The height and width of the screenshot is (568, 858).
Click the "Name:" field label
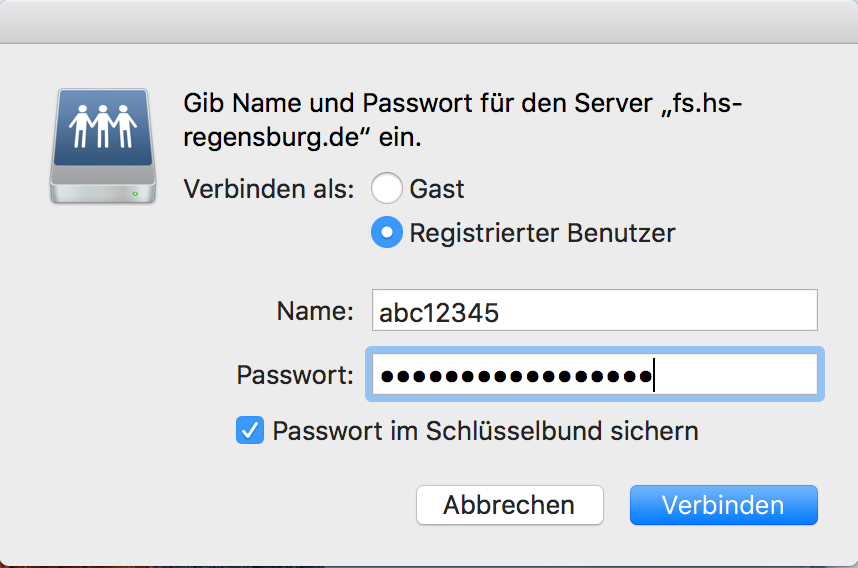tap(315, 311)
